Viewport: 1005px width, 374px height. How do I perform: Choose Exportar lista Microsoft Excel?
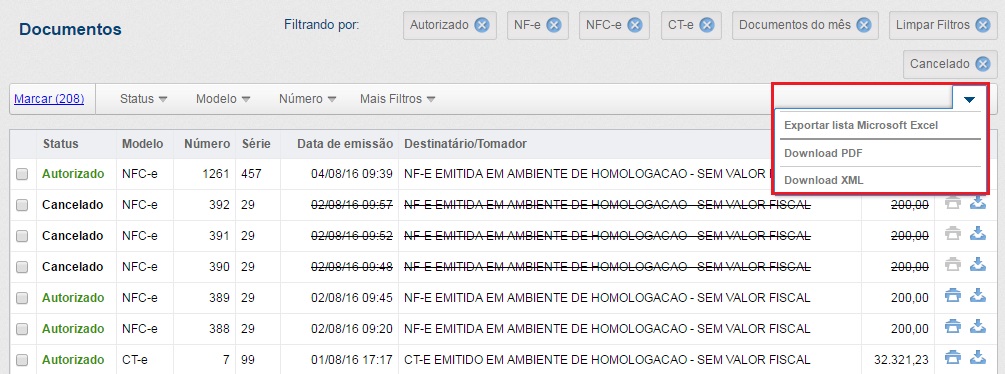(x=861, y=125)
